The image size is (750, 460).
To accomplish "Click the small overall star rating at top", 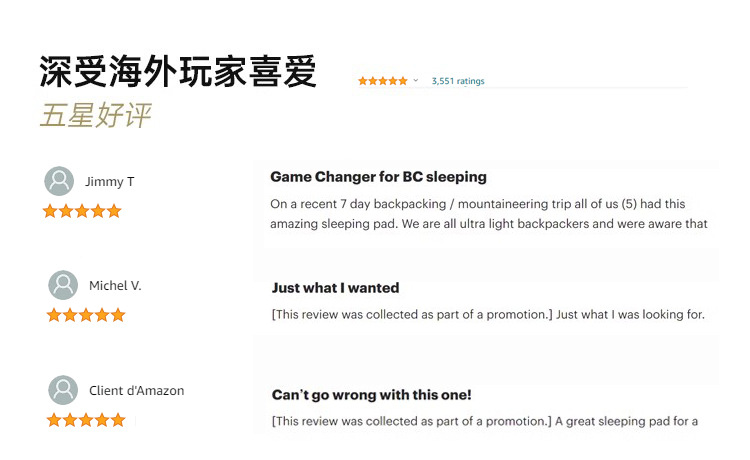I will click(x=383, y=81).
